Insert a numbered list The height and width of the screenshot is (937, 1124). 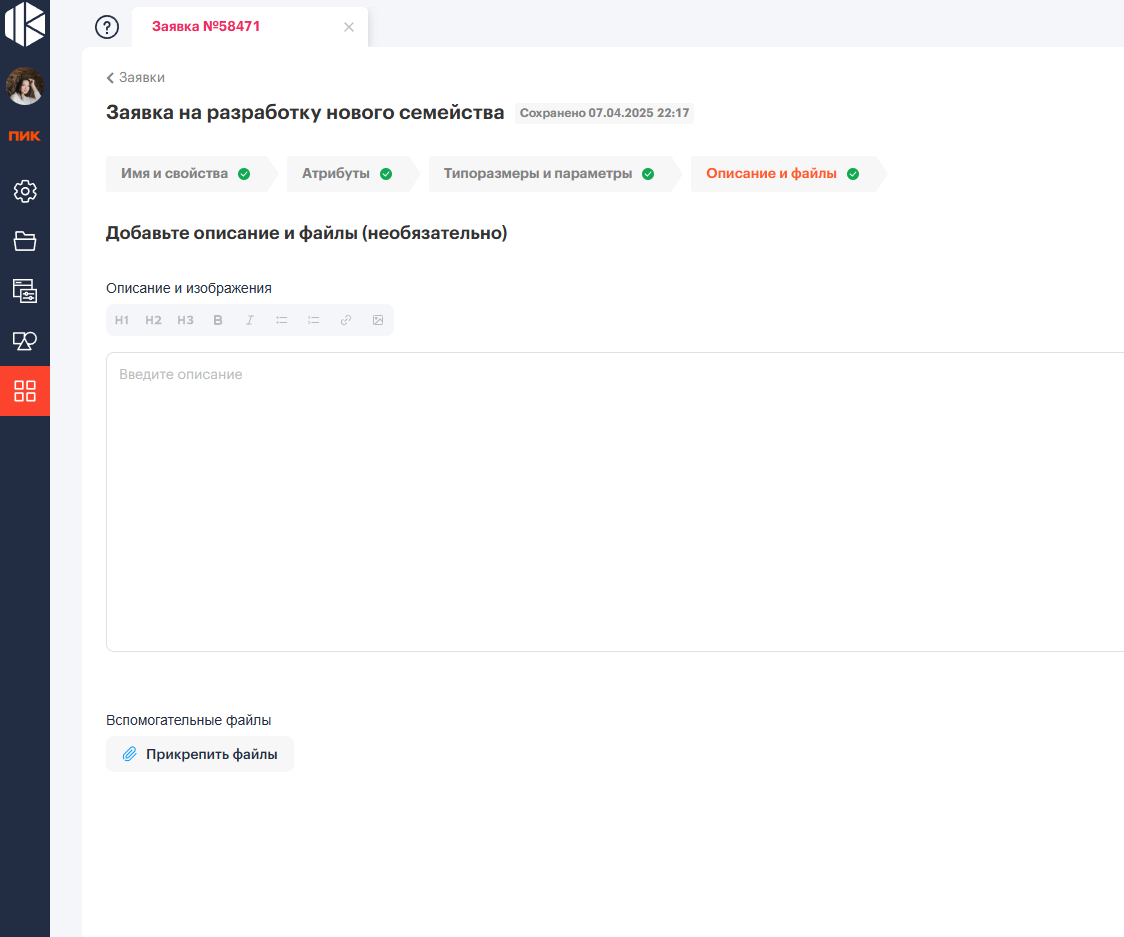pos(314,320)
